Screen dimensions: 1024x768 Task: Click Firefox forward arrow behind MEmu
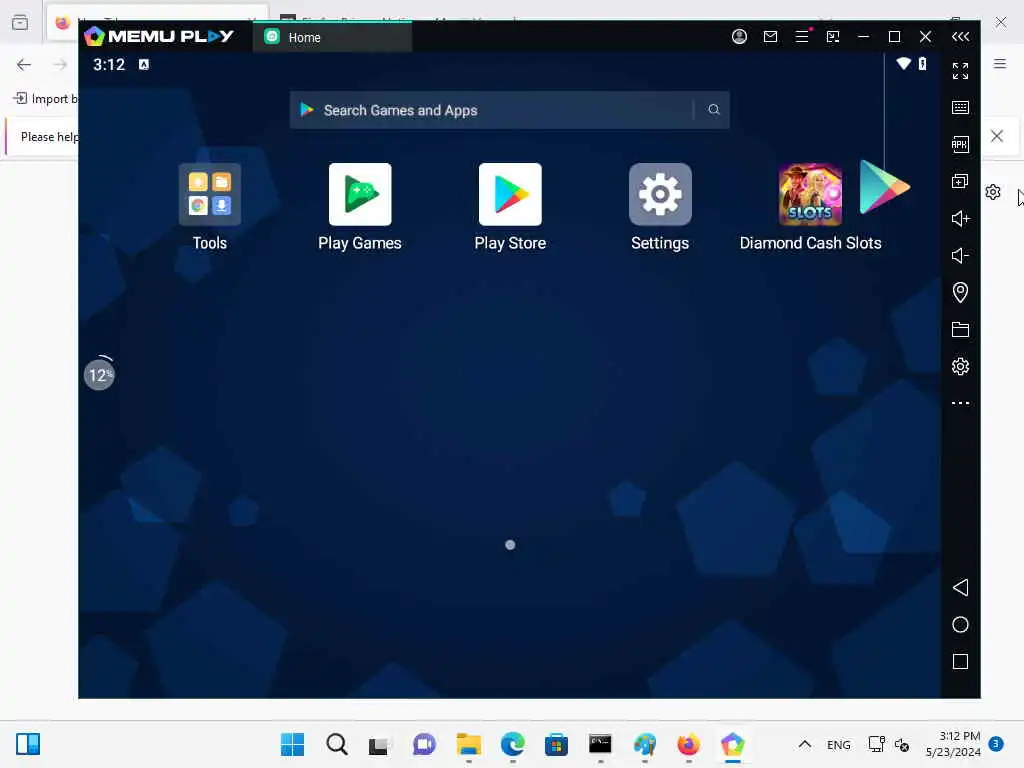click(x=60, y=64)
